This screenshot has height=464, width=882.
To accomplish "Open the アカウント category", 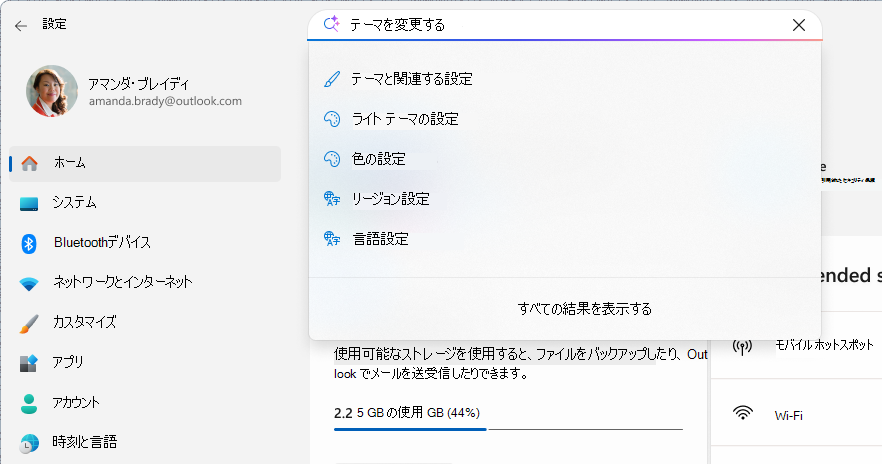I will click(145, 403).
